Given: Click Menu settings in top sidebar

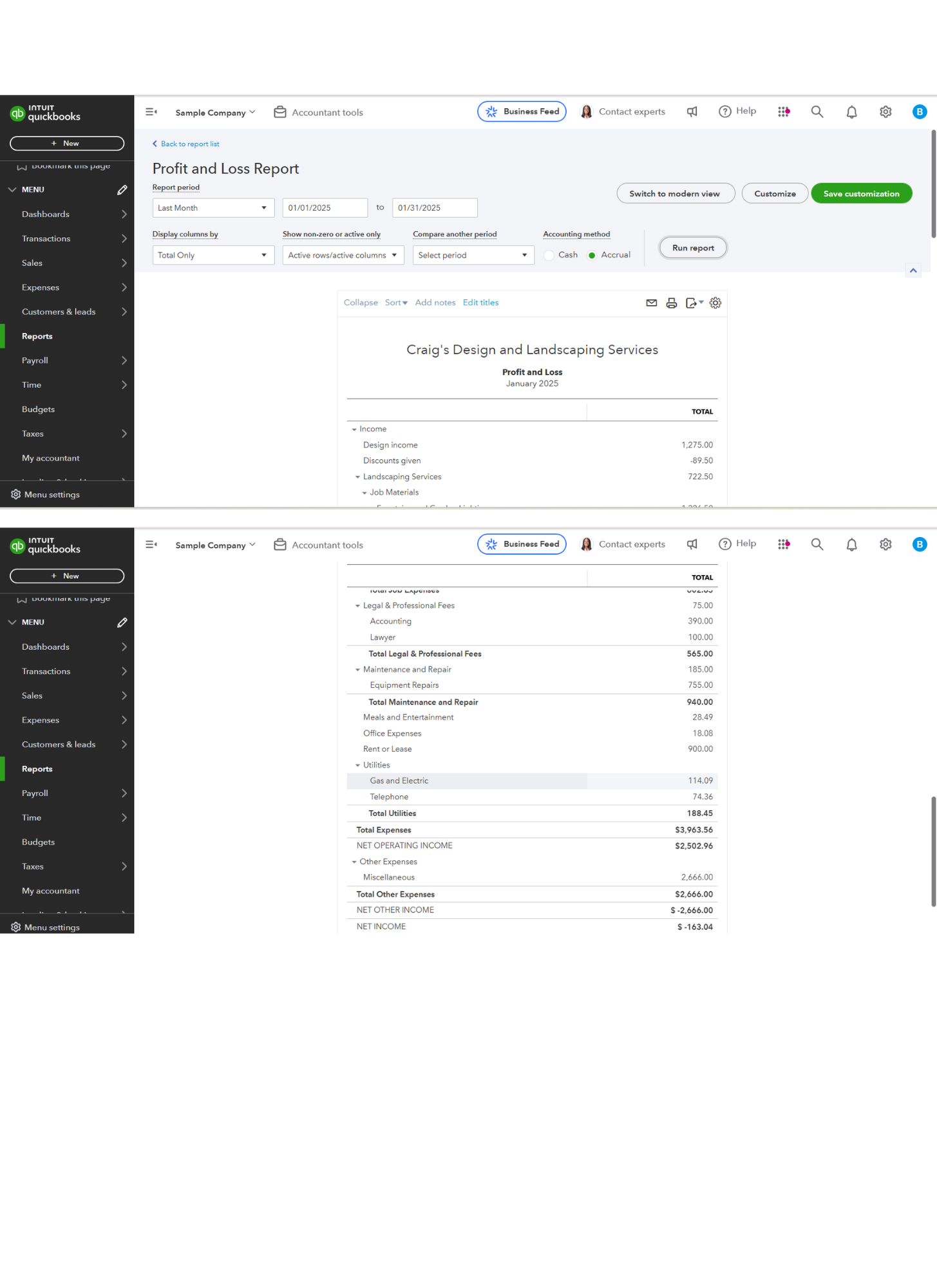Looking at the screenshot, I should click(x=46, y=495).
